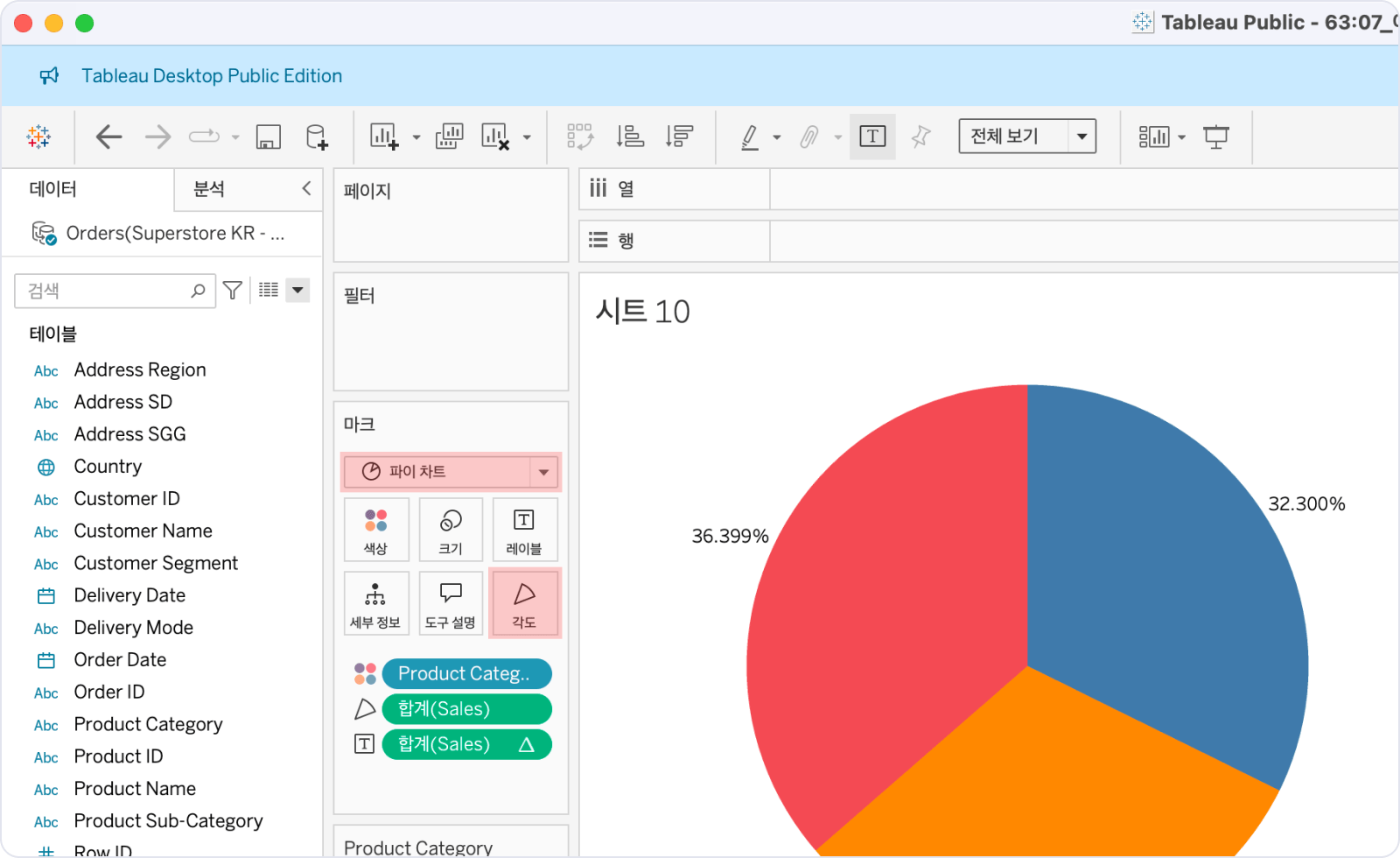Image resolution: width=1400 pixels, height=858 pixels.
Task: Click the 검색 search field
Action: pos(115,291)
